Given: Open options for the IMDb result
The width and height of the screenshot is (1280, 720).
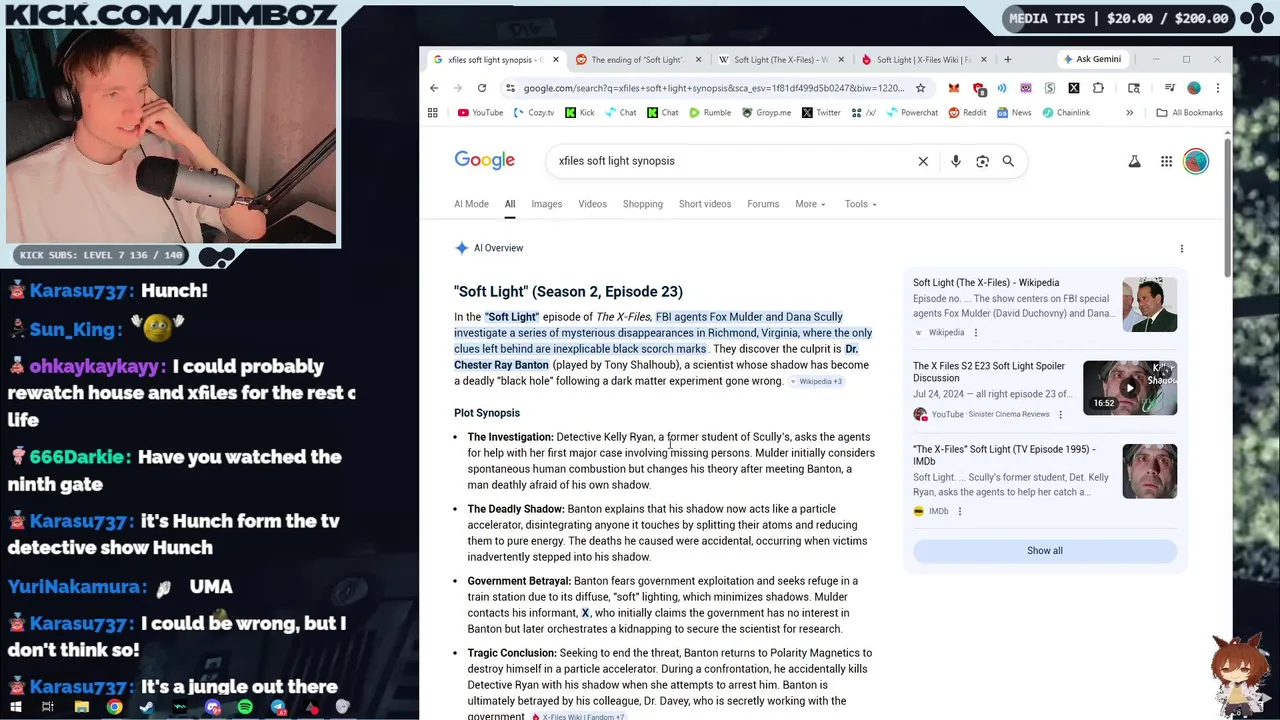Looking at the screenshot, I should click(x=960, y=511).
